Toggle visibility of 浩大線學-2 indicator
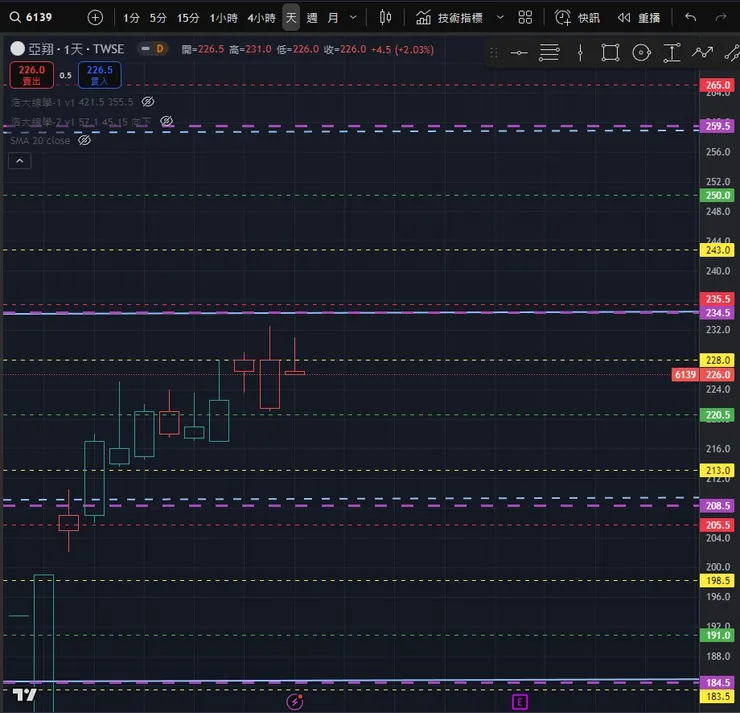The image size is (740, 713). 167,121
